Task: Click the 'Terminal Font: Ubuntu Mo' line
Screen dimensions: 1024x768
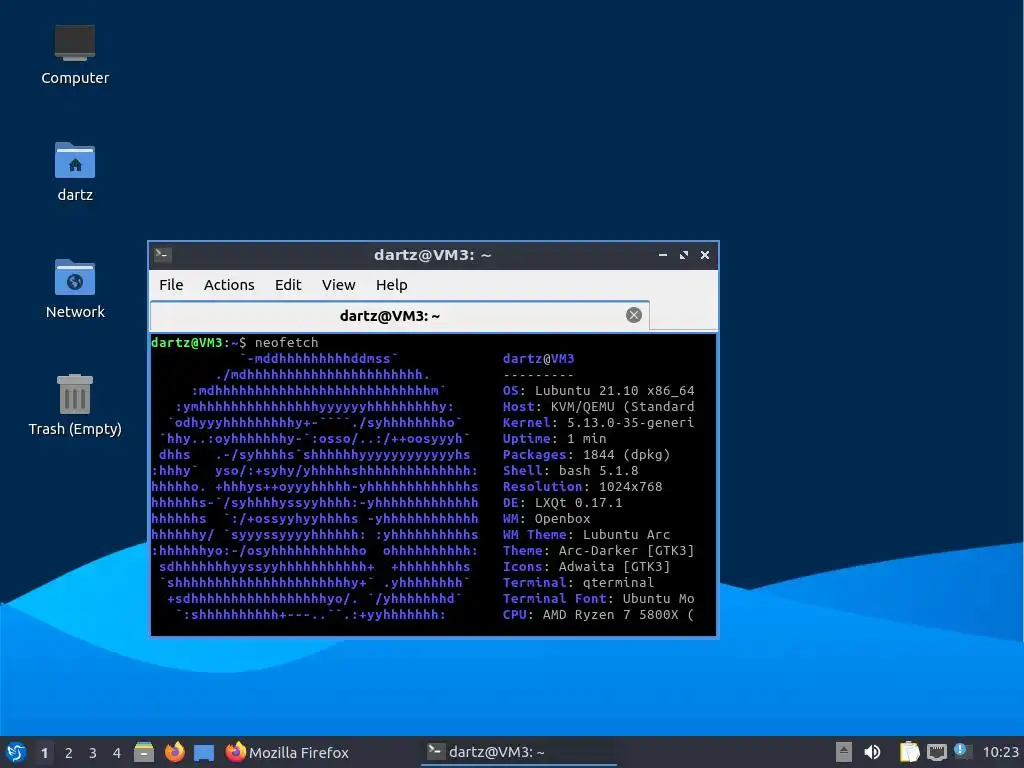Action: 598,598
